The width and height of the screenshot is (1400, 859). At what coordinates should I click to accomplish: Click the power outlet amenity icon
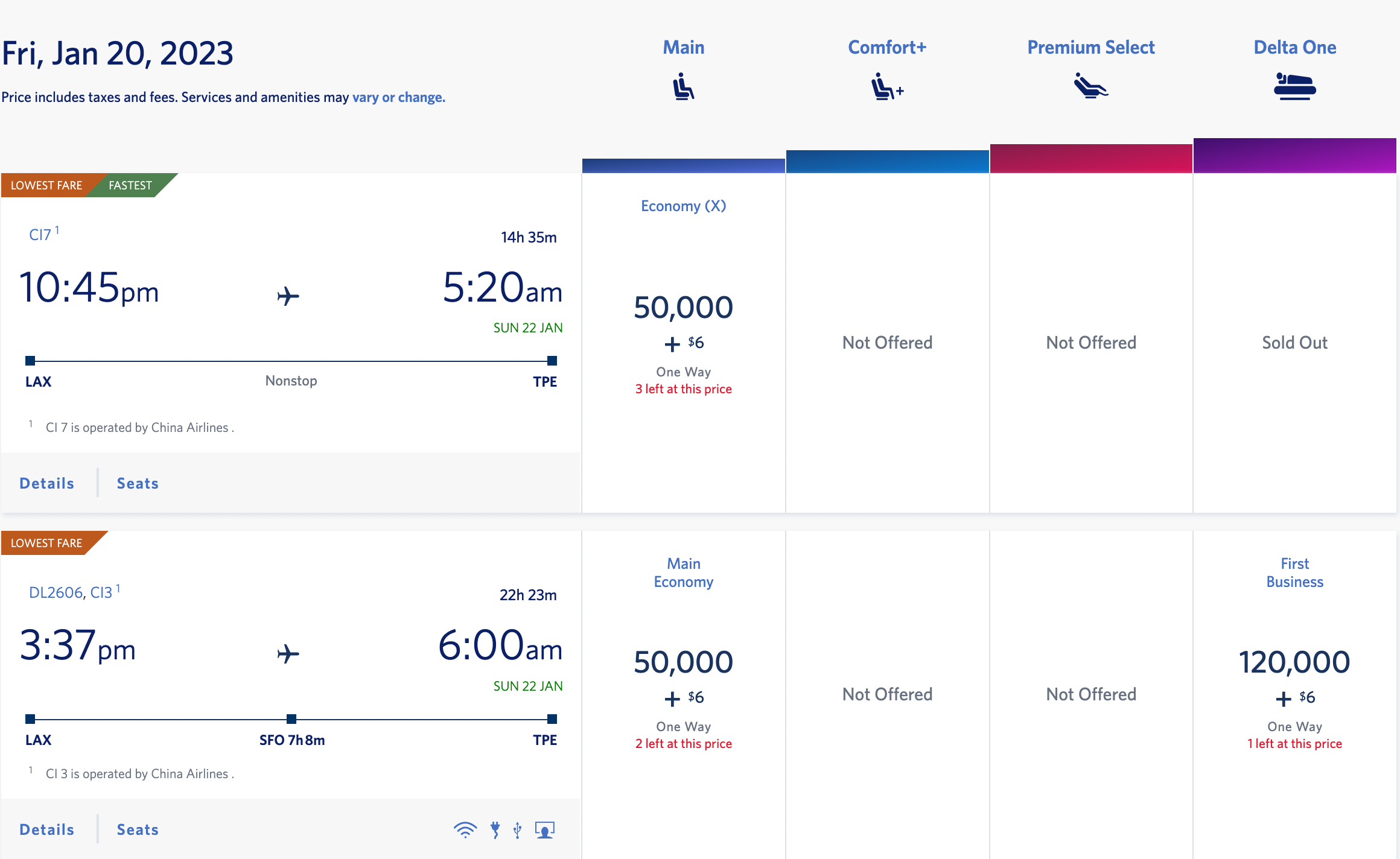495,829
